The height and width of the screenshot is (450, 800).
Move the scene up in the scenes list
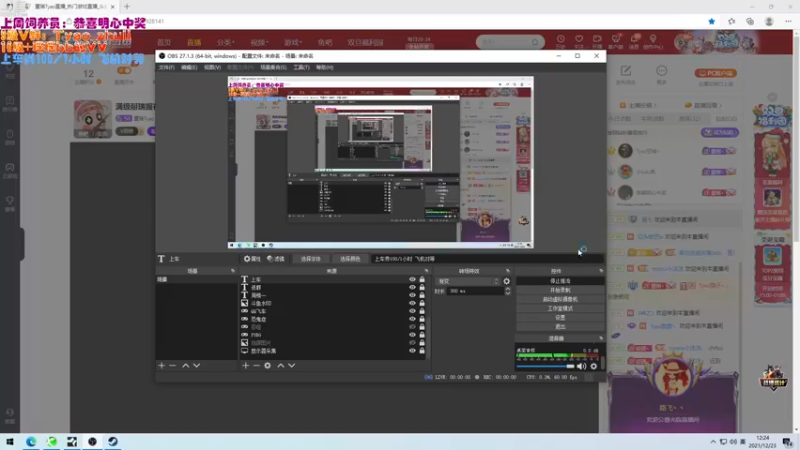[186, 365]
